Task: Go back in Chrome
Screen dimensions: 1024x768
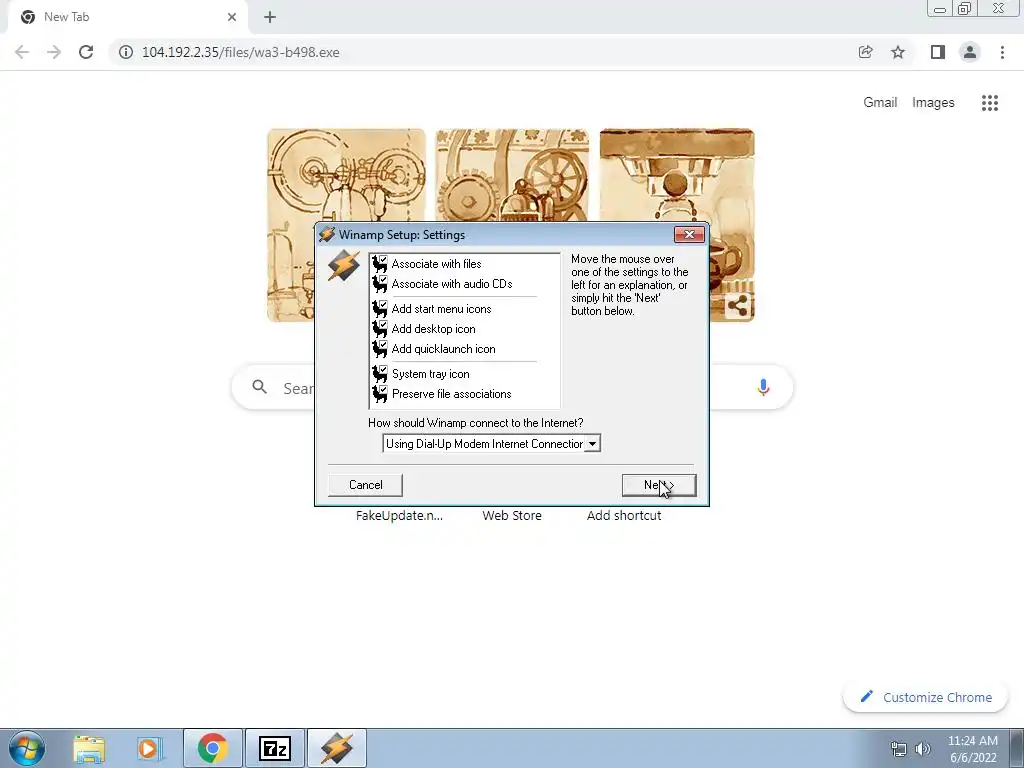Action: (x=22, y=52)
